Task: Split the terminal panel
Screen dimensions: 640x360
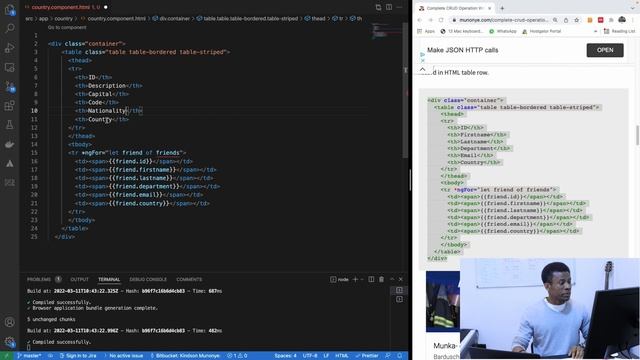Action: point(371,279)
